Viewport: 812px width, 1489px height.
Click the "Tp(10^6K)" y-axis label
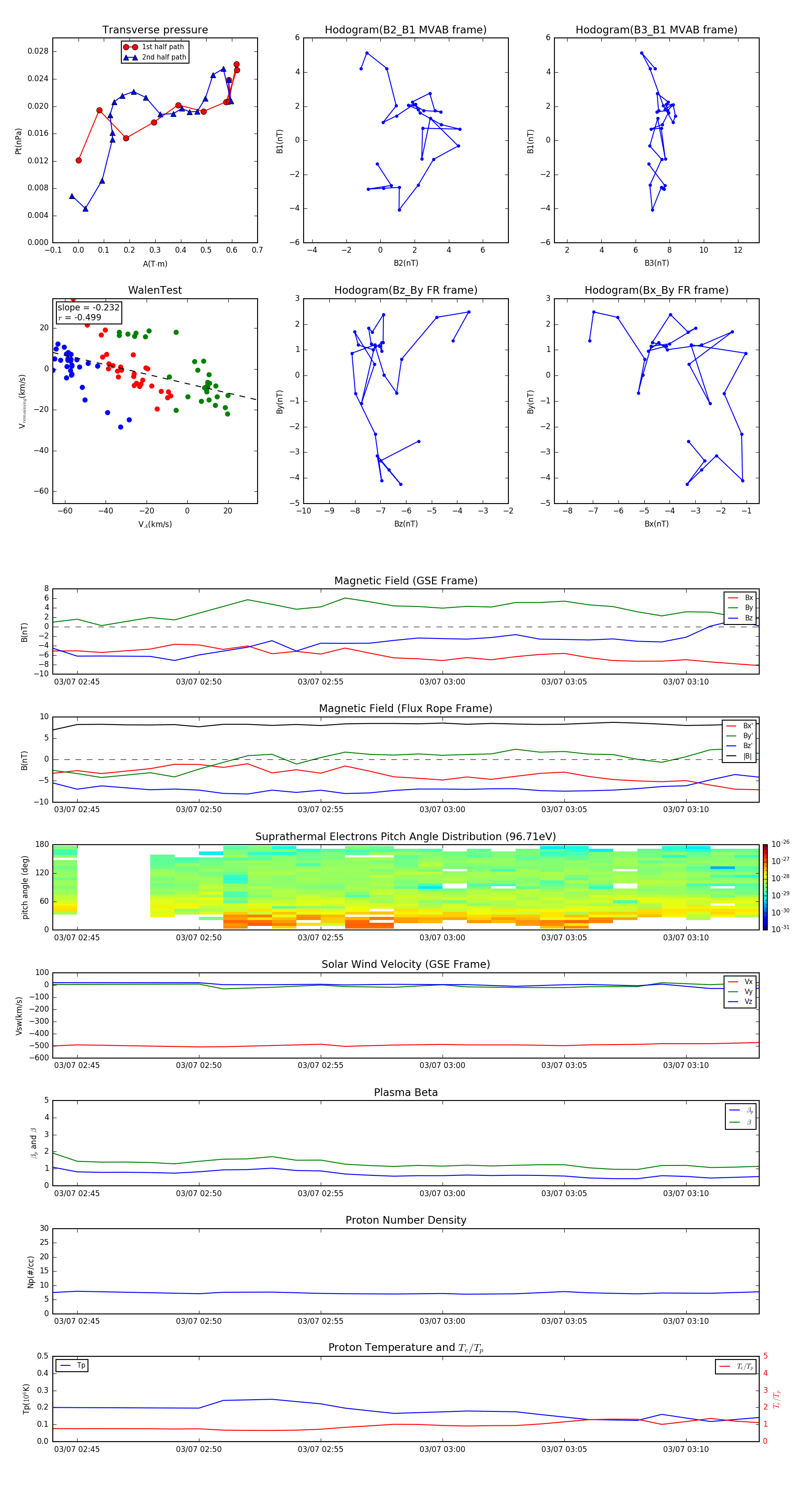[26, 1399]
